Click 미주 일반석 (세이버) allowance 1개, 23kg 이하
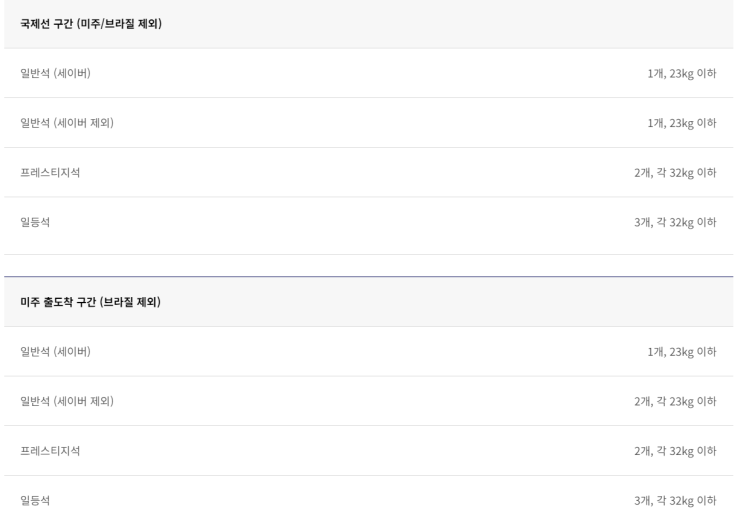 pyautogui.click(x=681, y=351)
